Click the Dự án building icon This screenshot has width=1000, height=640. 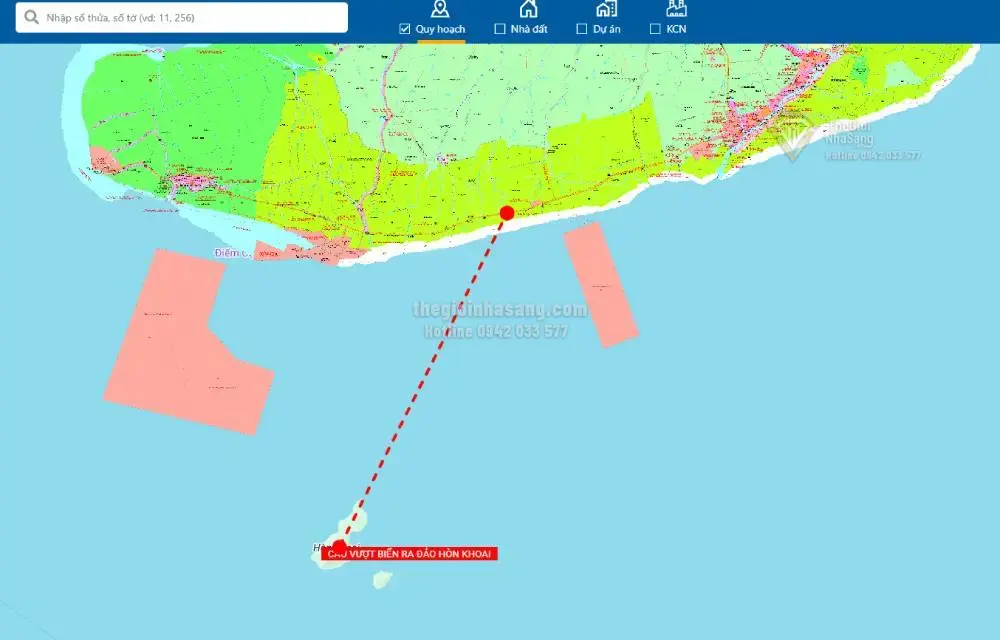point(606,9)
